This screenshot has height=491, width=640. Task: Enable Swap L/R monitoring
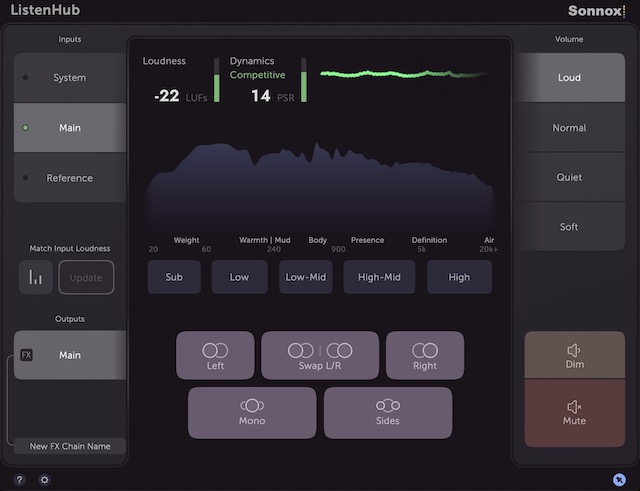[320, 355]
